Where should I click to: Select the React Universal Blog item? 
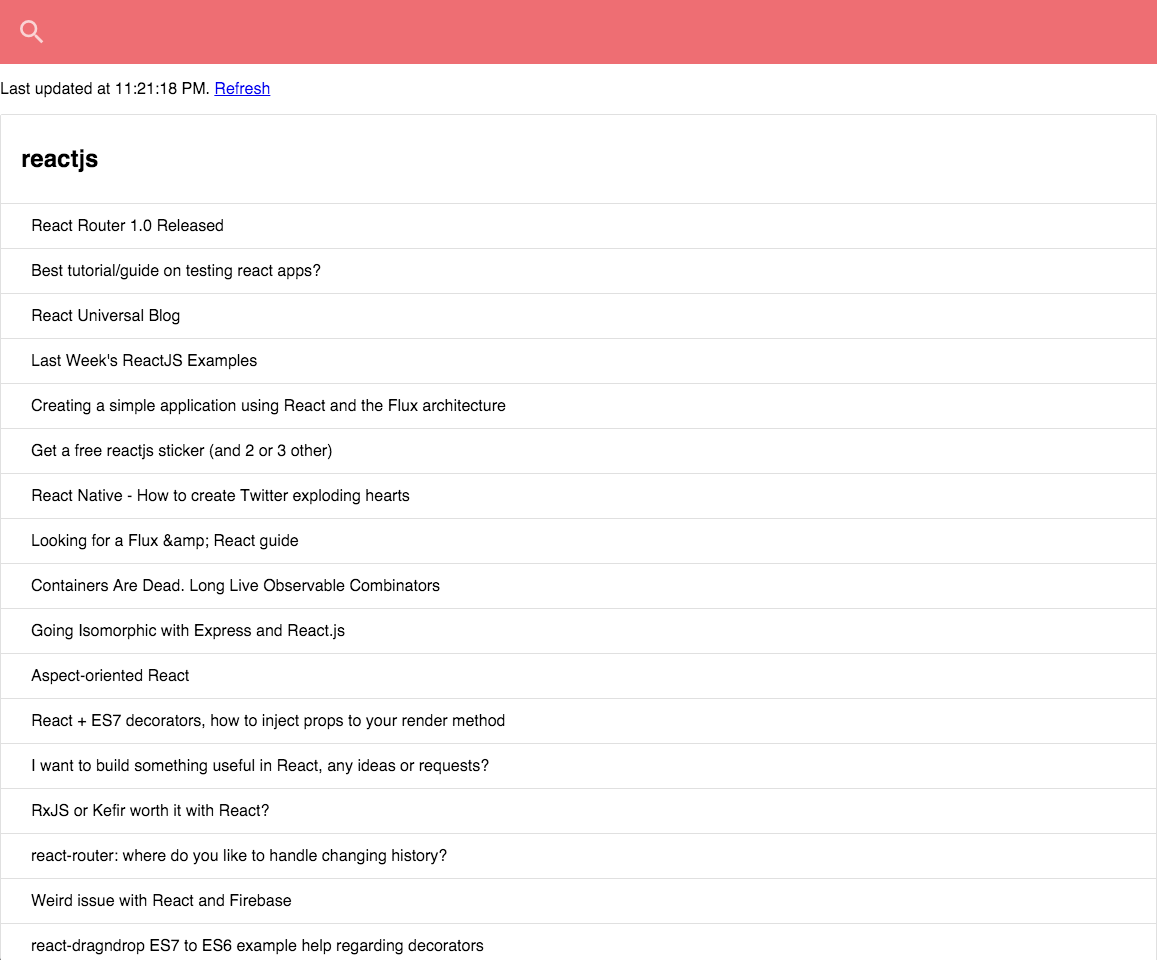click(x=578, y=316)
